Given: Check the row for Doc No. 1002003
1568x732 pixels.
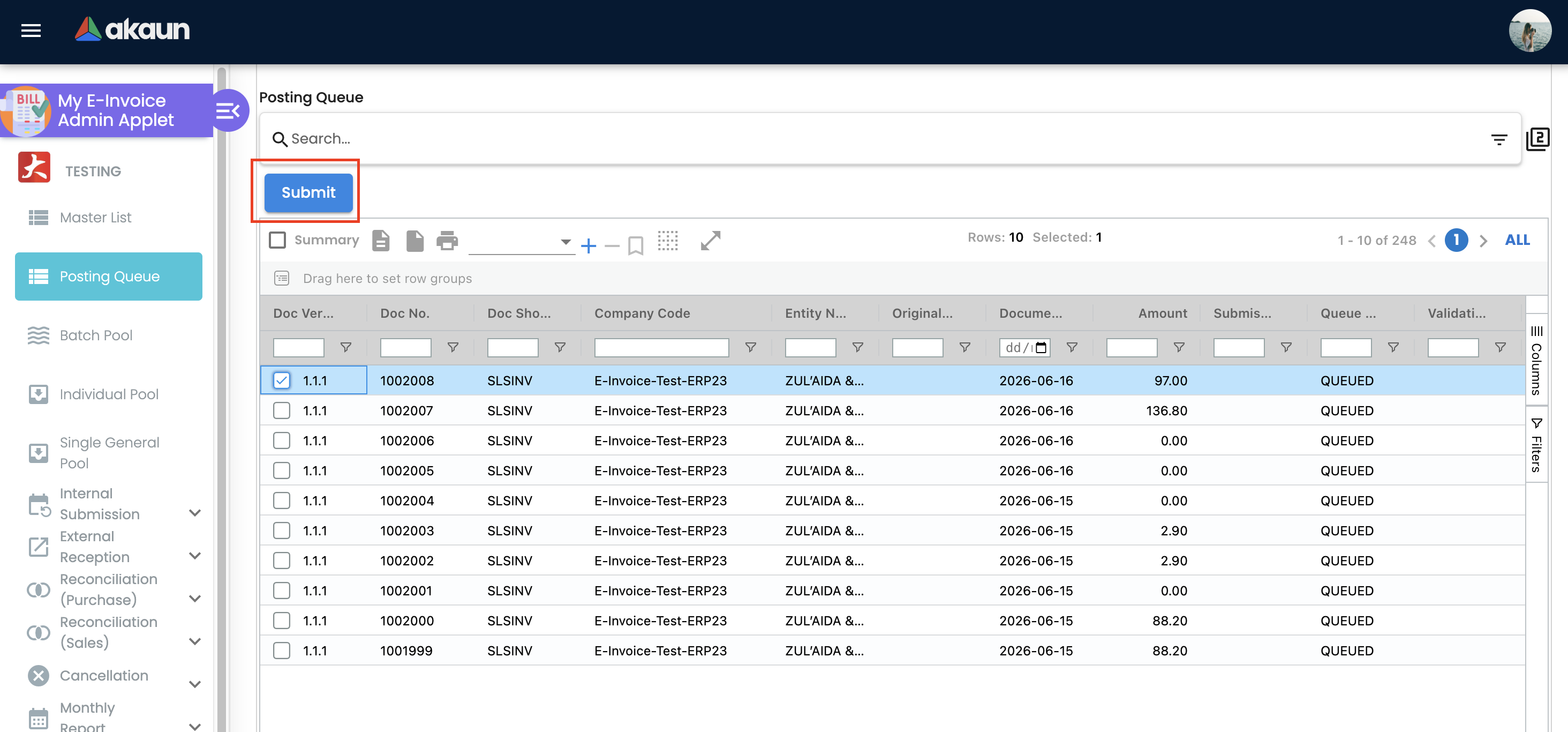Looking at the screenshot, I should click(x=281, y=531).
